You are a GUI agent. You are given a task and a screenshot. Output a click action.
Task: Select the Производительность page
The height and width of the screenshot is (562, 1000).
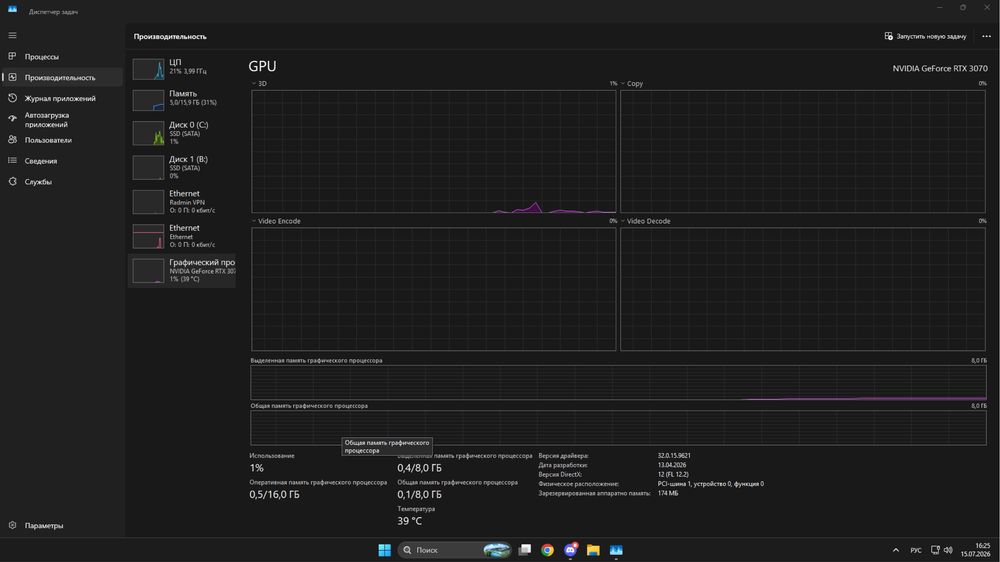(x=62, y=78)
